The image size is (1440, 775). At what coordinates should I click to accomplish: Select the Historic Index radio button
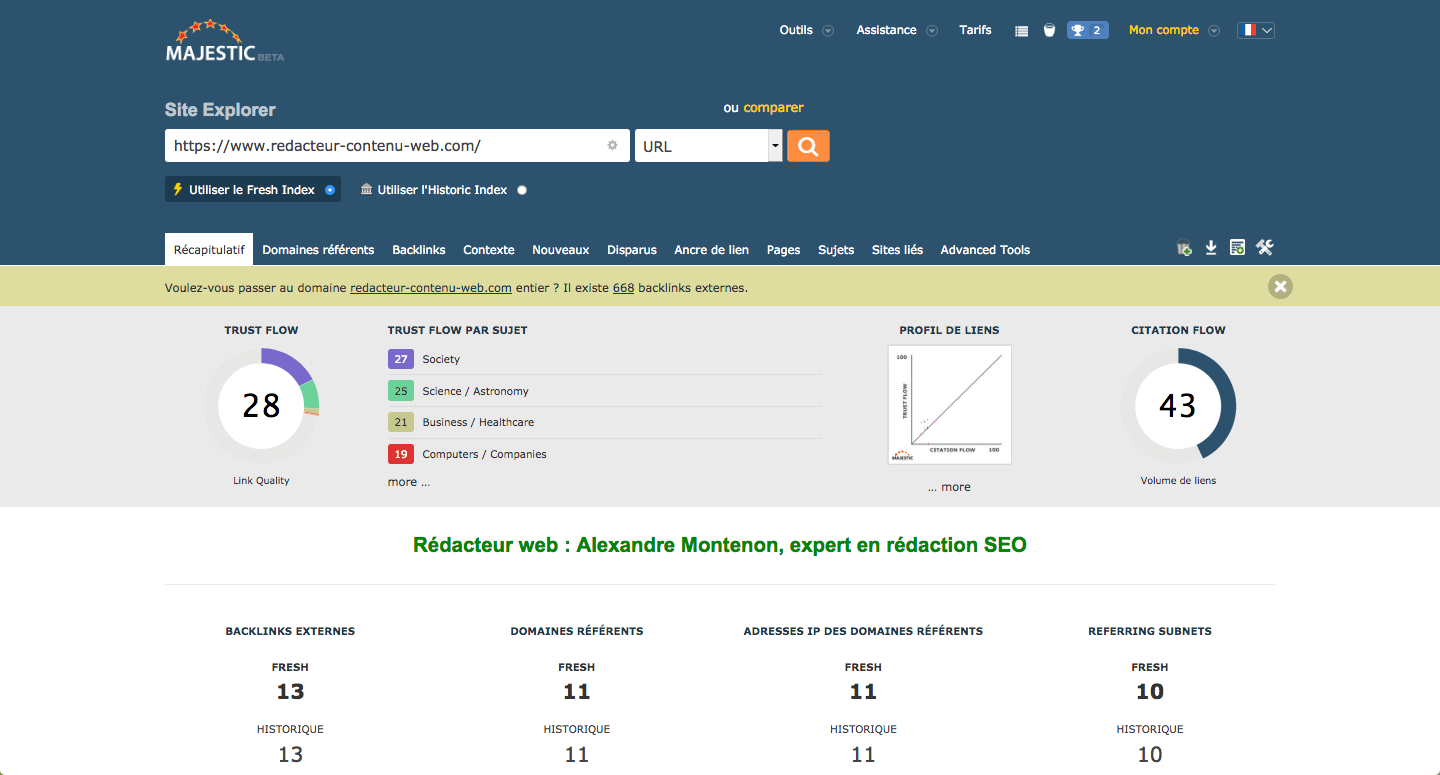point(522,190)
